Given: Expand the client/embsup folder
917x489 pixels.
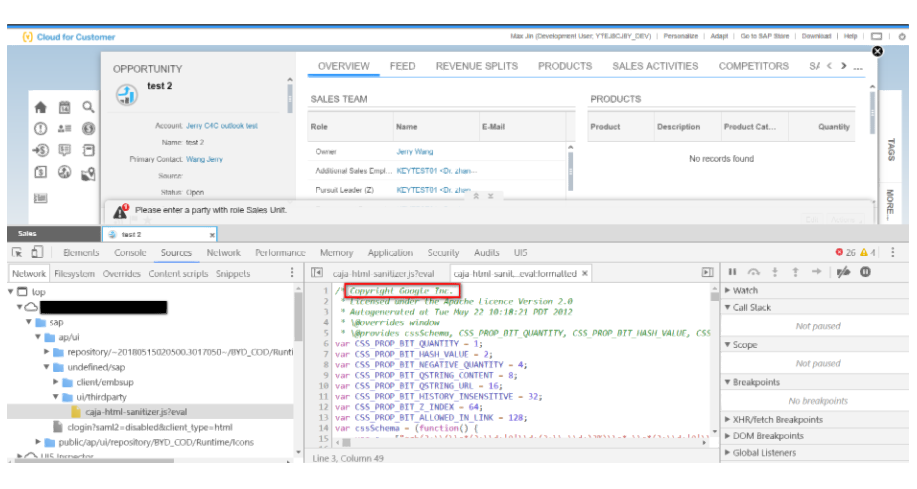Looking at the screenshot, I should point(56,382).
